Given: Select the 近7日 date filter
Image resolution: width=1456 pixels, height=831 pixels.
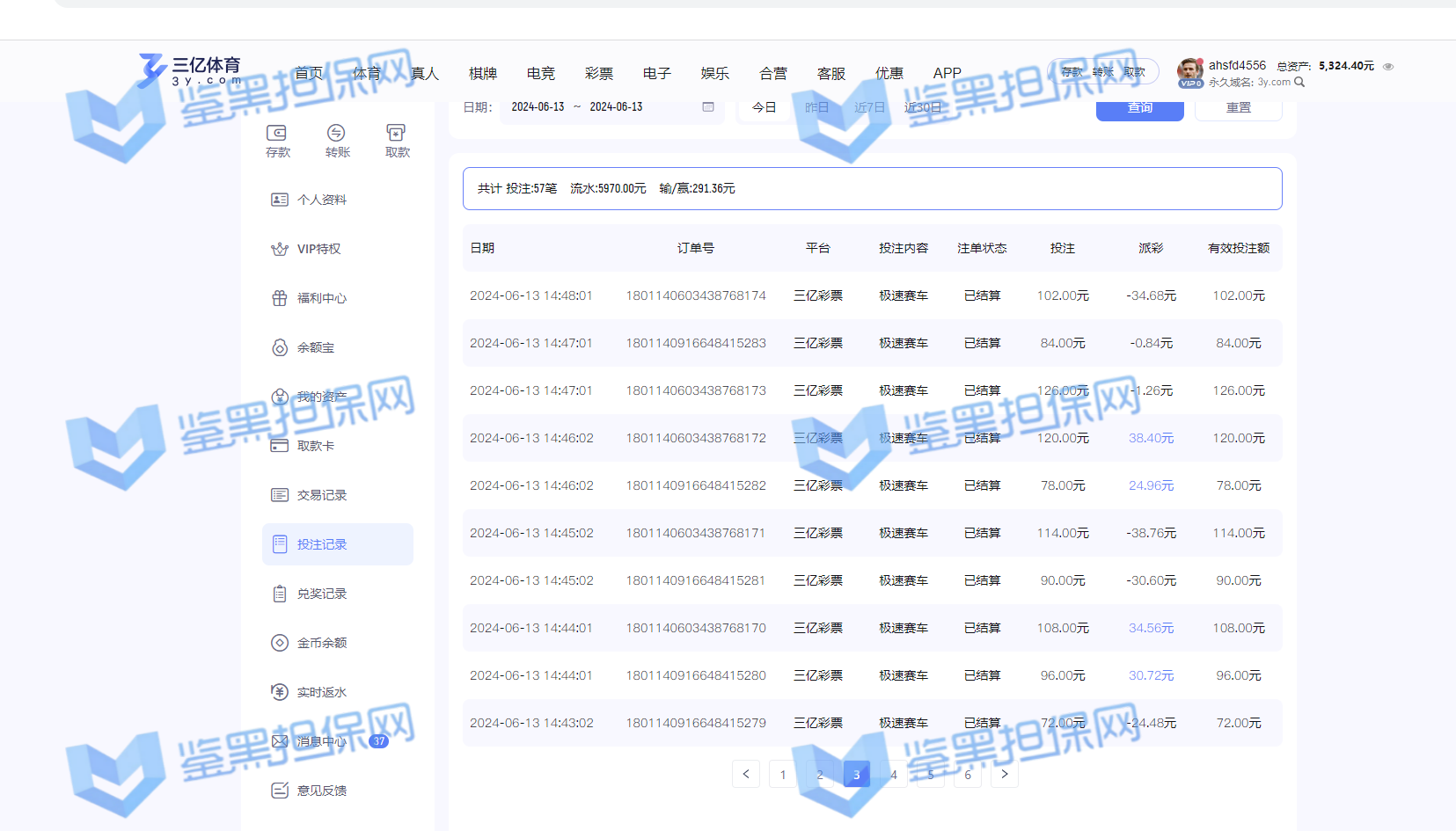Looking at the screenshot, I should click(869, 107).
